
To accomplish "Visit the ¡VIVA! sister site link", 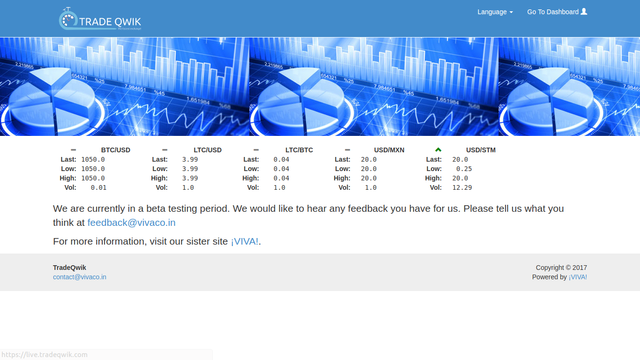I will 244,241.
